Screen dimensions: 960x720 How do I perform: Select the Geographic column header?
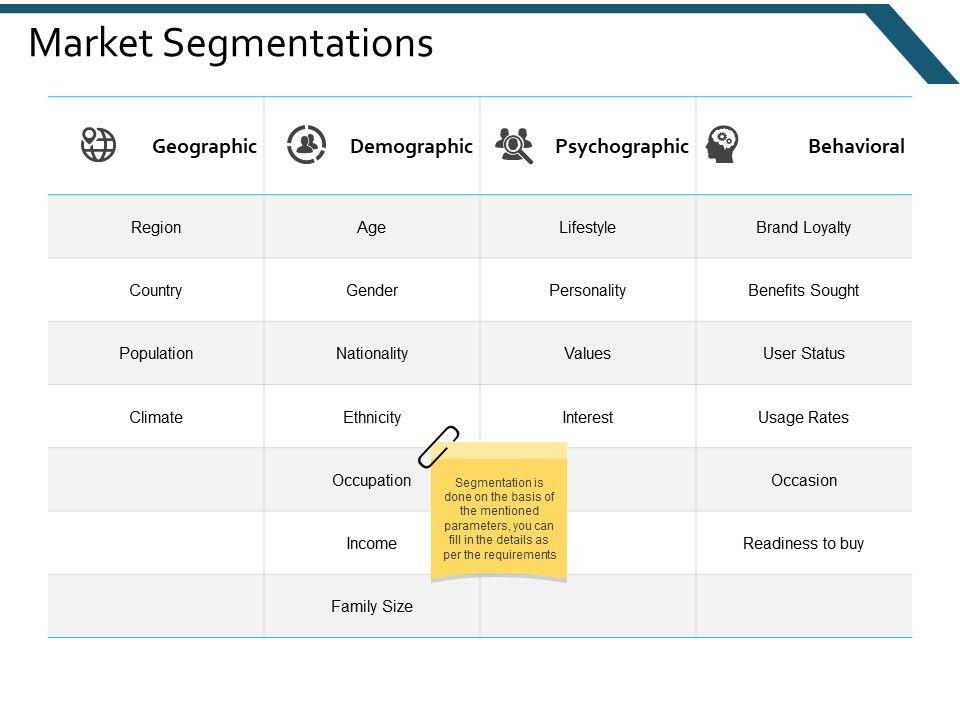[x=204, y=146]
